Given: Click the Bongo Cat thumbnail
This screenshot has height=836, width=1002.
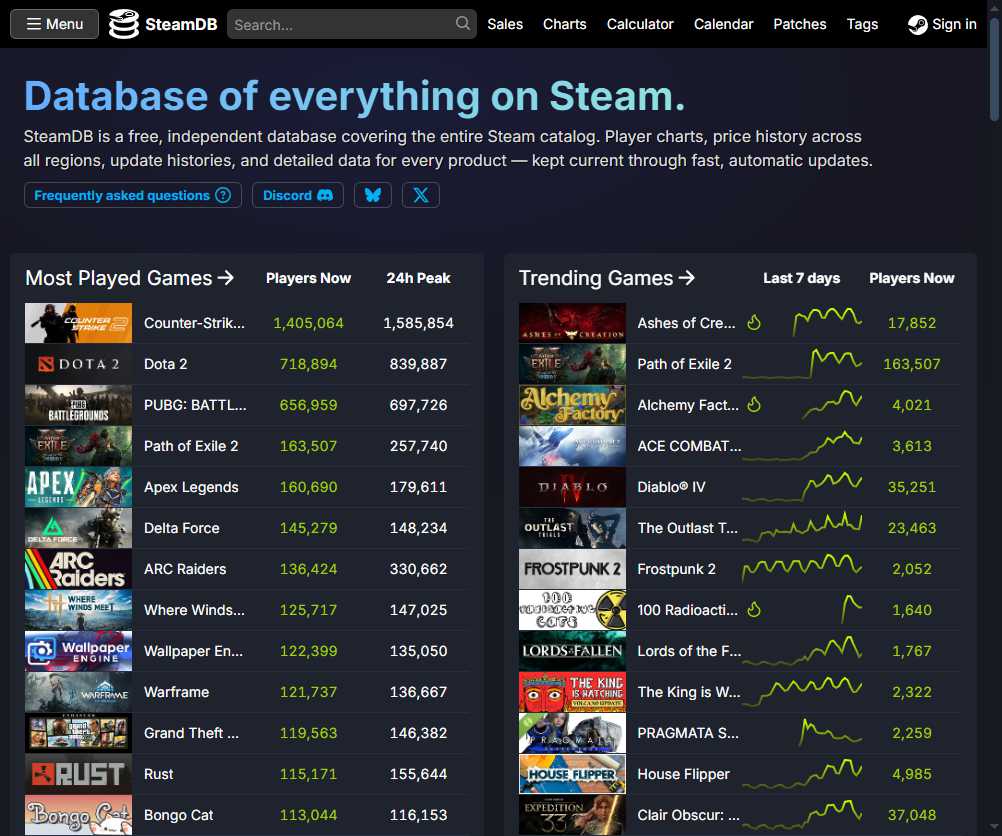Looking at the screenshot, I should (x=78, y=814).
